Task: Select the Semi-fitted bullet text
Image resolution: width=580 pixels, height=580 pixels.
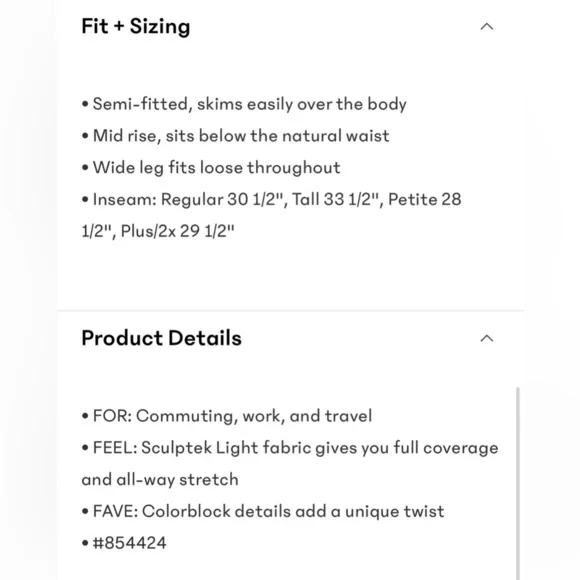Action: coord(244,104)
